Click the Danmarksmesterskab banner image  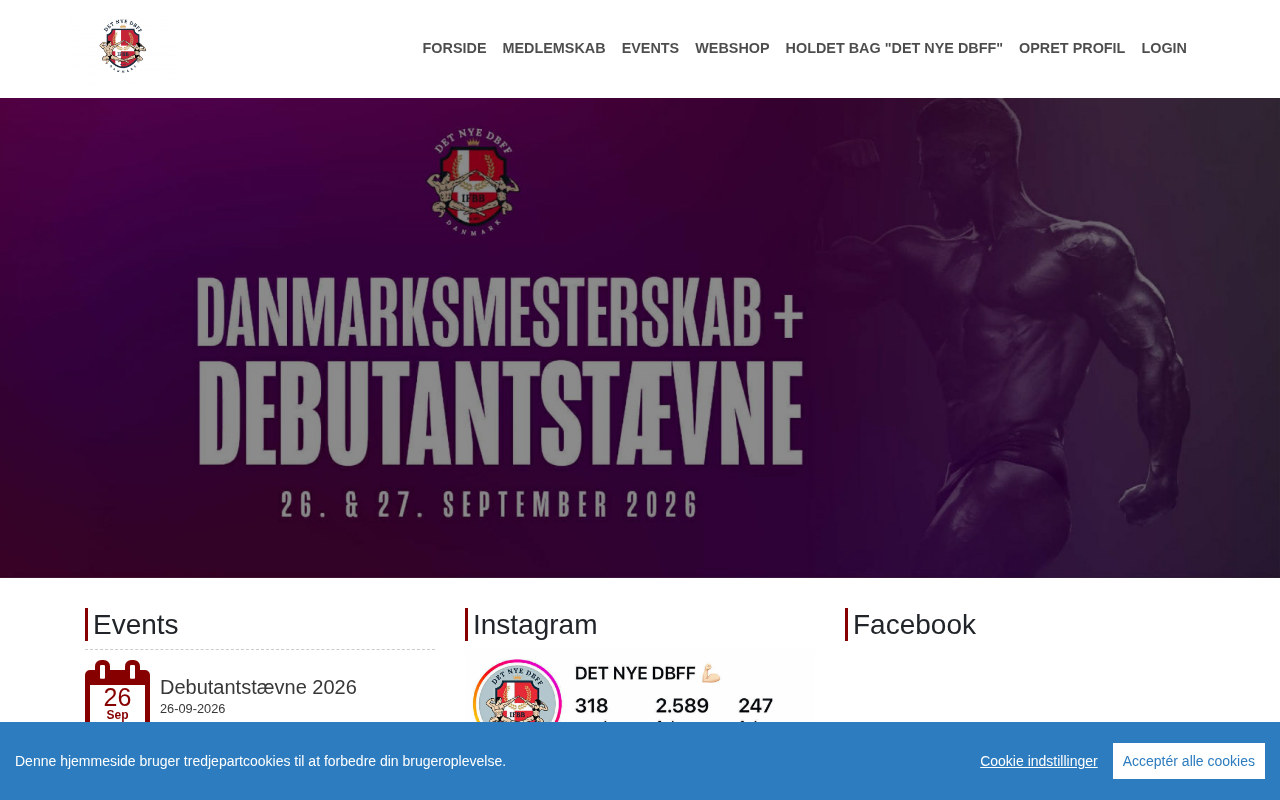[640, 338]
